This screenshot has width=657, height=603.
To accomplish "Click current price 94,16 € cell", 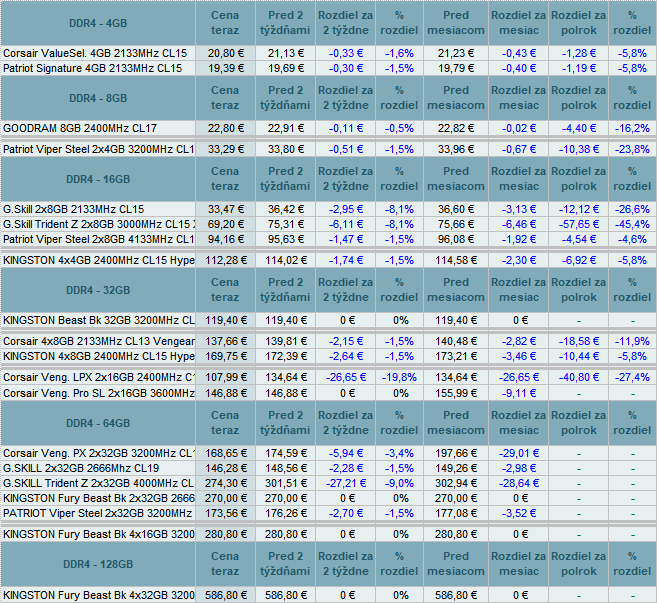I will pyautogui.click(x=225, y=239).
